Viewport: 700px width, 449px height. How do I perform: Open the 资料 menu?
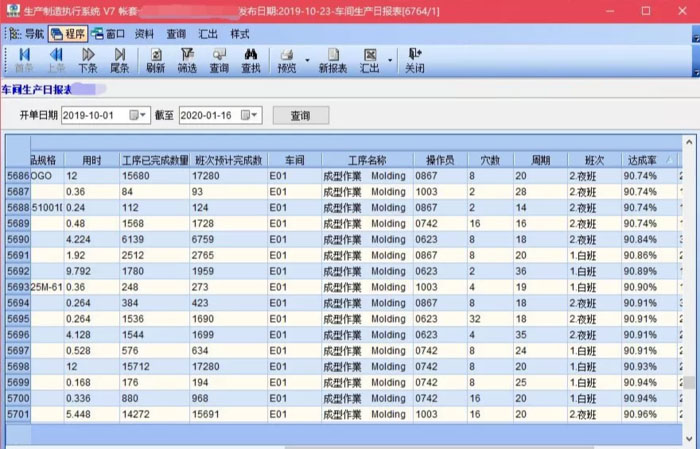tap(144, 33)
